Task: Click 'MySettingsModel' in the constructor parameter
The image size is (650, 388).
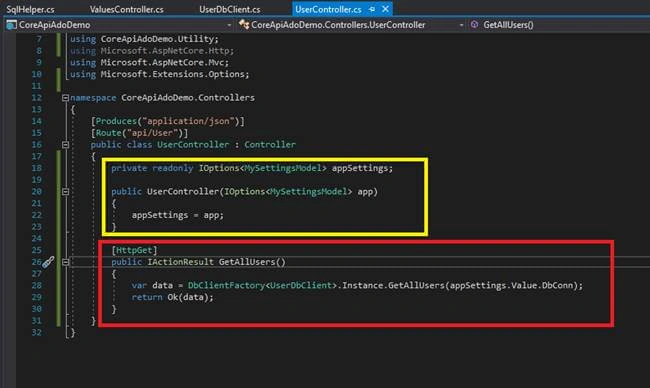Action: tap(308, 192)
